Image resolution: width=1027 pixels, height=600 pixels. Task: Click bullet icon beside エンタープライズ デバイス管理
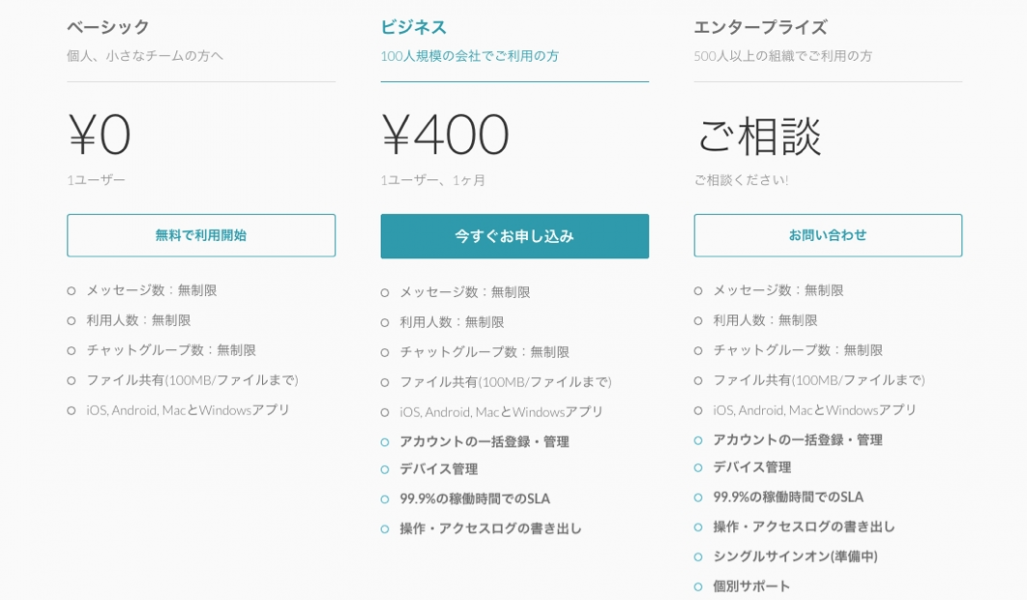pyautogui.click(x=698, y=468)
